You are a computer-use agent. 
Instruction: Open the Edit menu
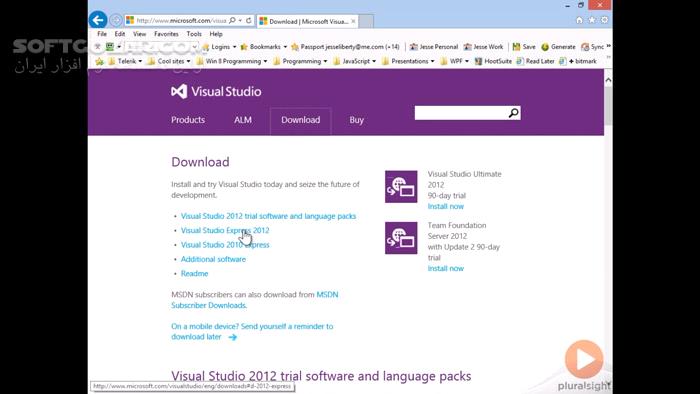click(x=120, y=34)
